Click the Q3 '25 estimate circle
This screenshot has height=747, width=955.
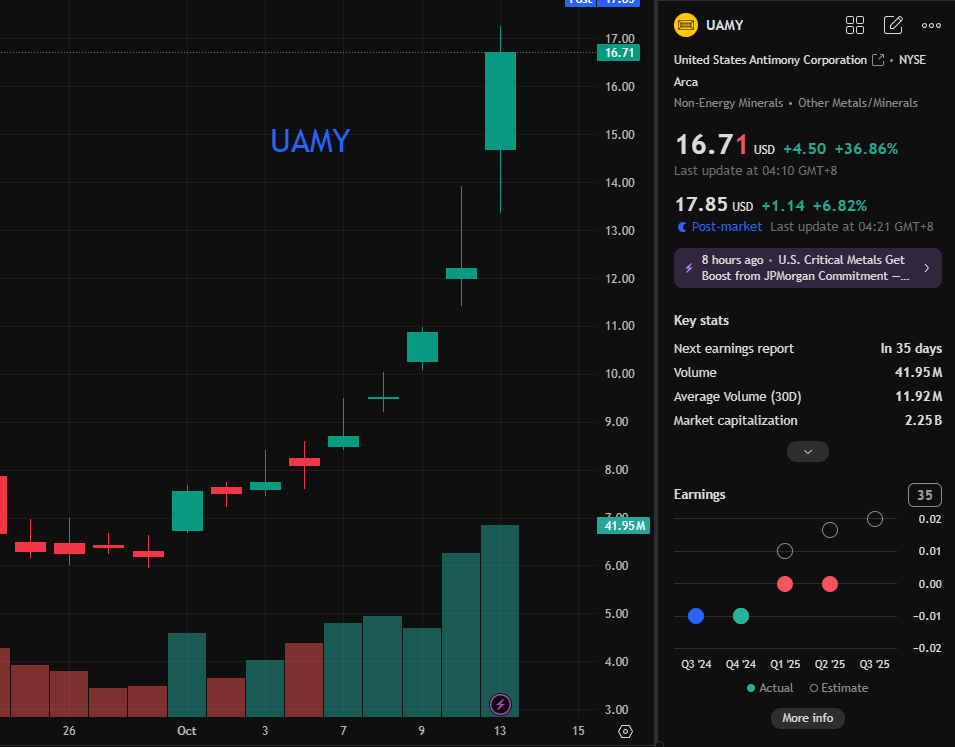click(875, 519)
